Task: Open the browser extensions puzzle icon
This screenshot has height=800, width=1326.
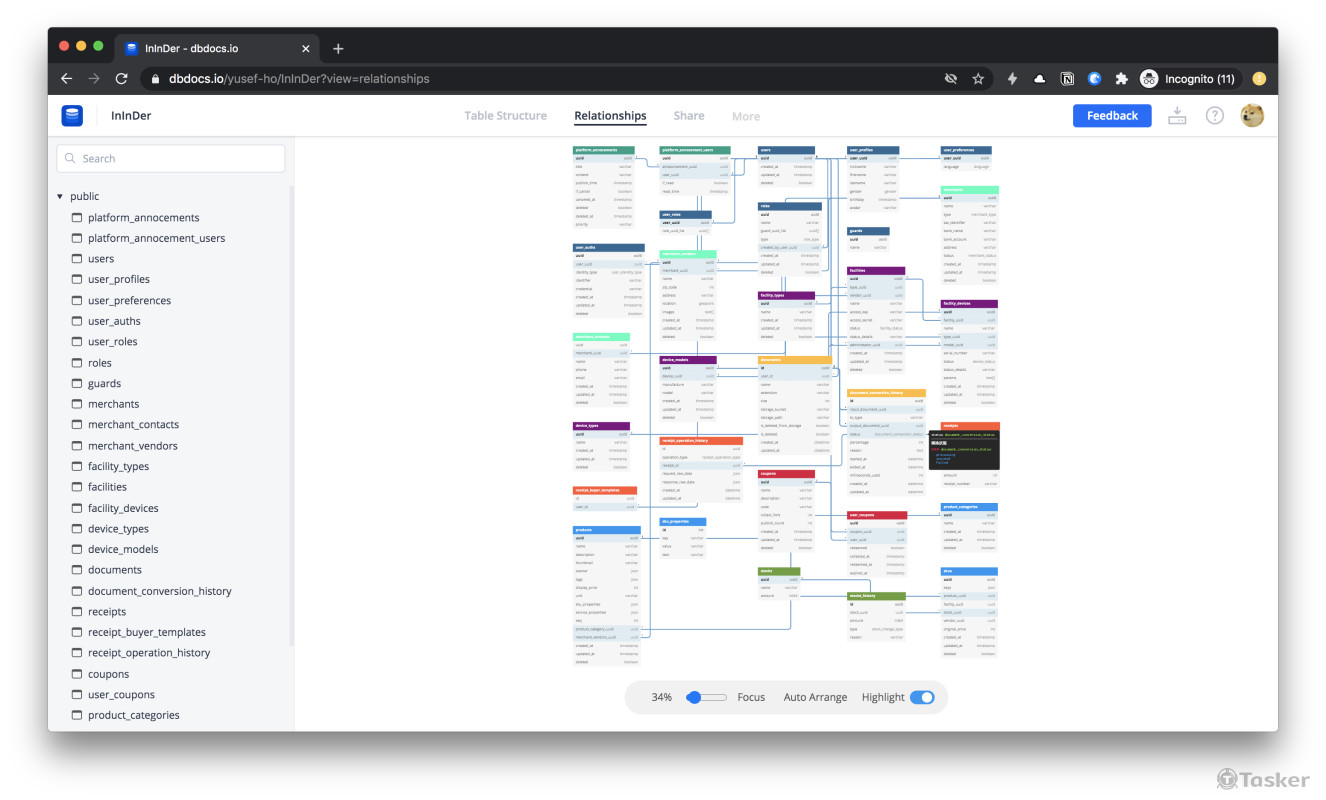Action: 1121,79
